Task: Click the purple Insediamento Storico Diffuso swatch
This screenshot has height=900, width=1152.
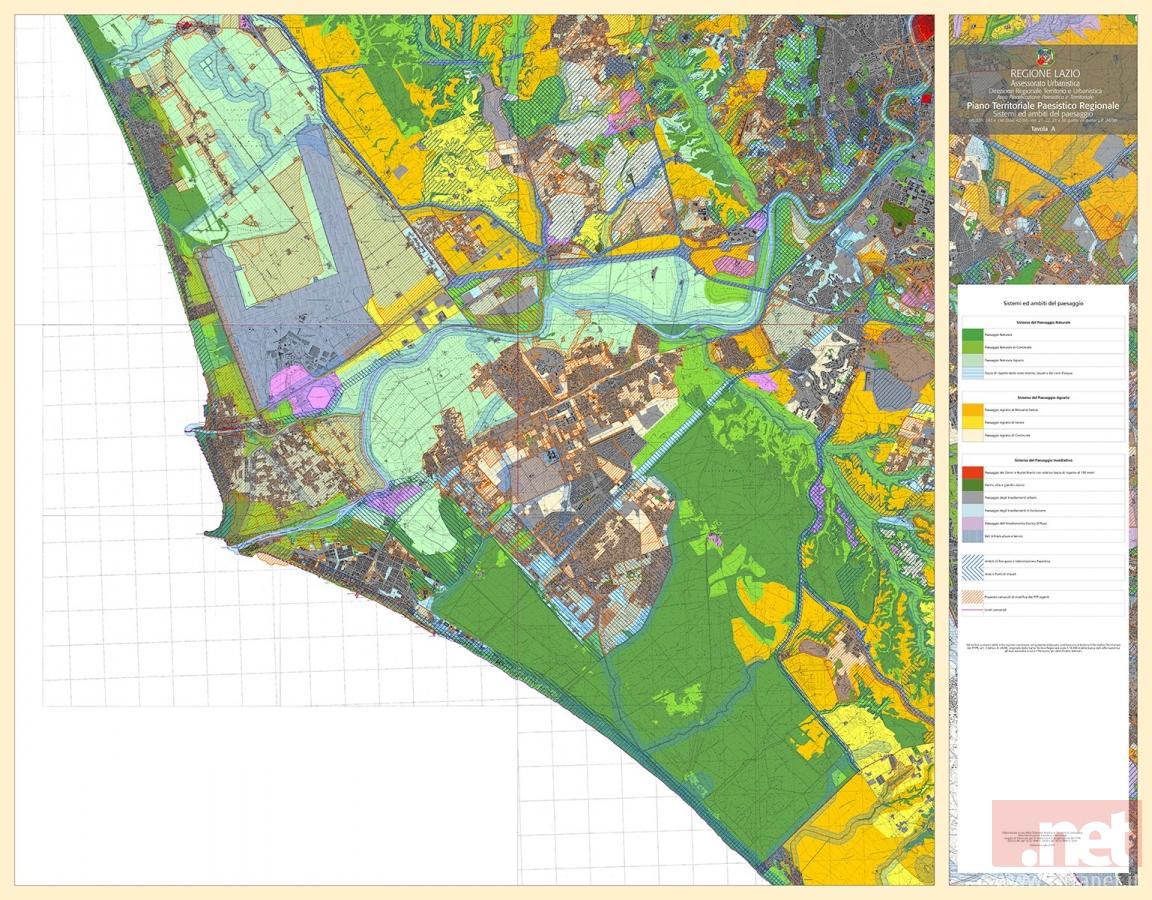Action: tap(971, 523)
